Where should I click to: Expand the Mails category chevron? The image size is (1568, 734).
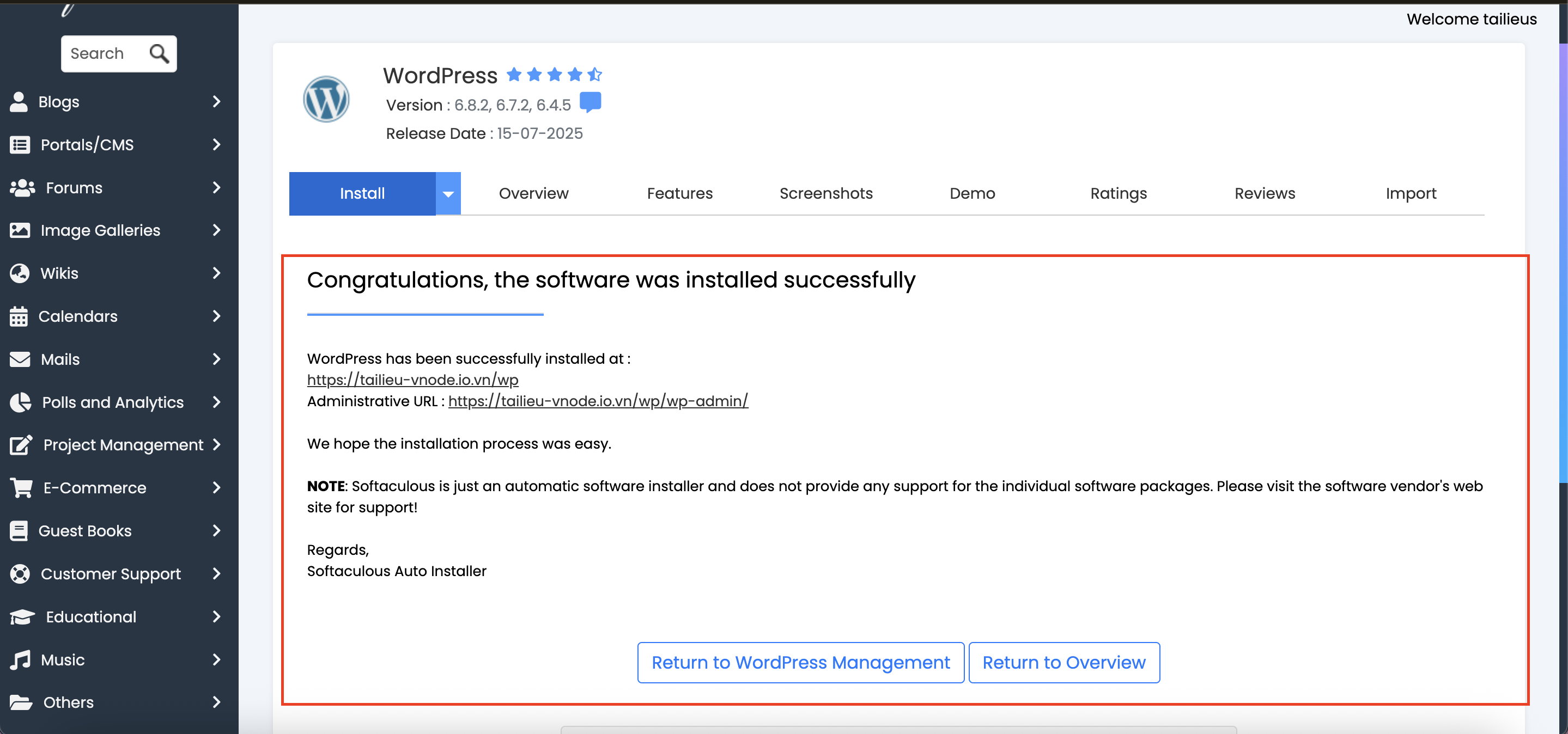coord(217,359)
